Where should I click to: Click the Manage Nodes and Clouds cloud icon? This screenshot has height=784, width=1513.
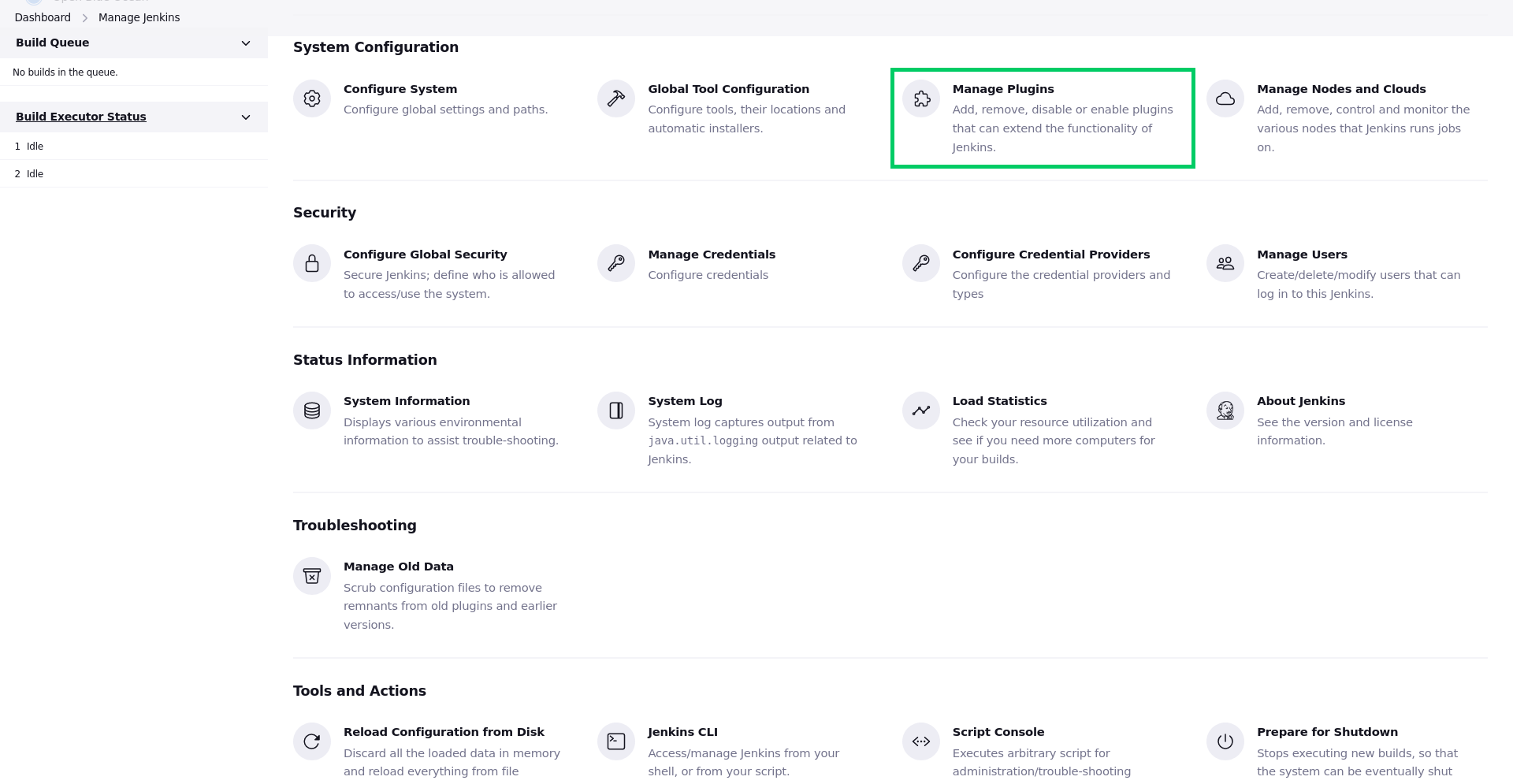point(1225,98)
